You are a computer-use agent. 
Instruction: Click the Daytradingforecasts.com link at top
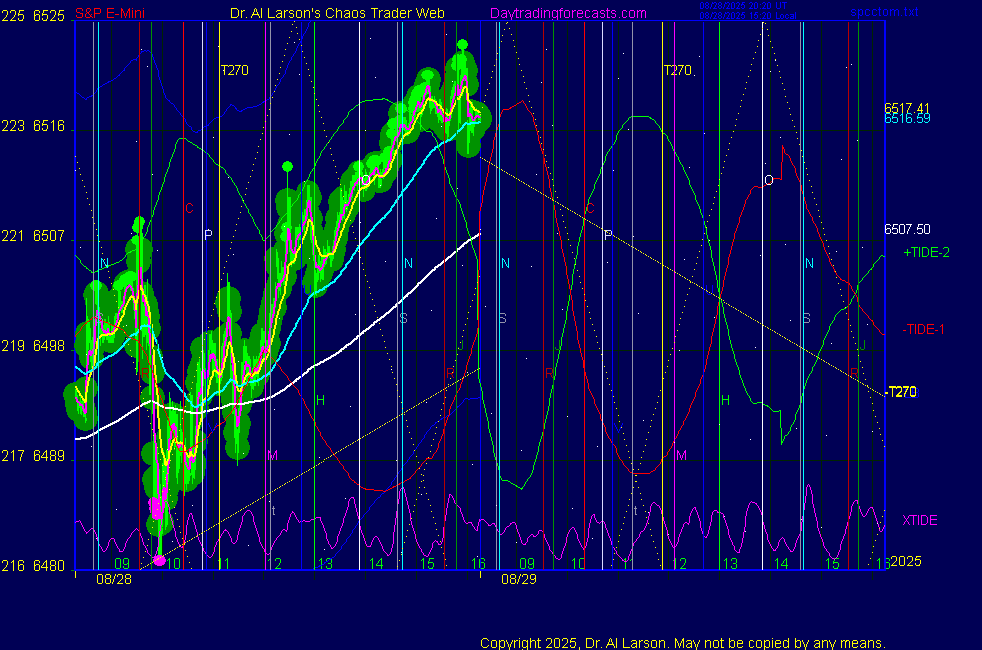click(567, 14)
